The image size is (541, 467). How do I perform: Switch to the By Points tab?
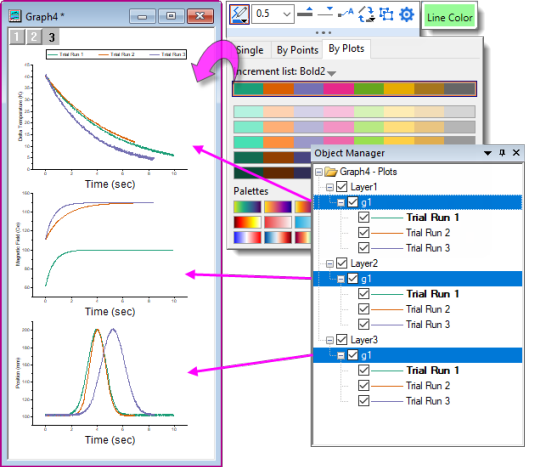point(297,50)
